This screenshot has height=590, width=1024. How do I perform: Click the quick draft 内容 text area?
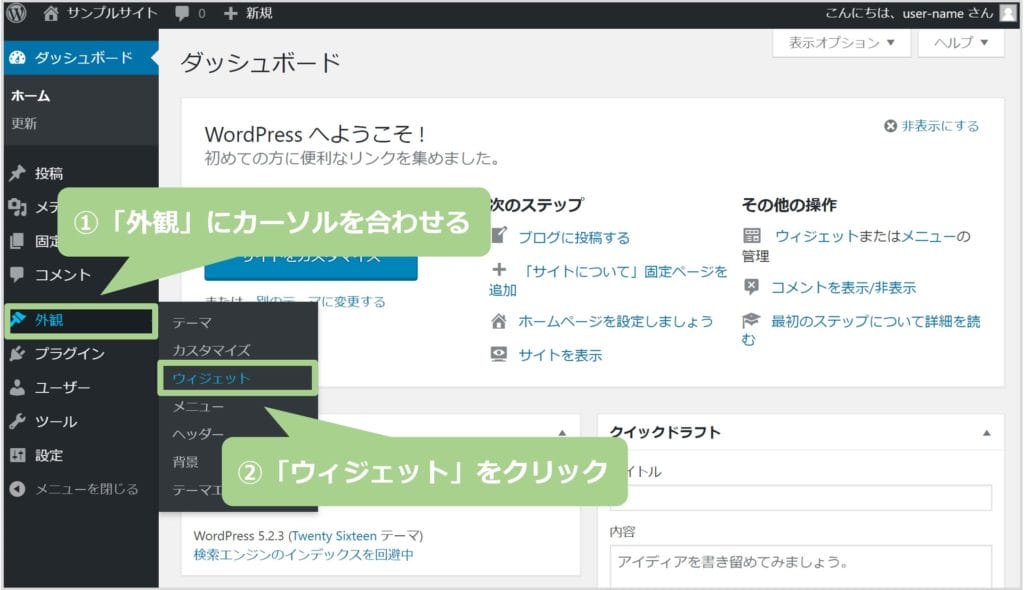[x=801, y=566]
